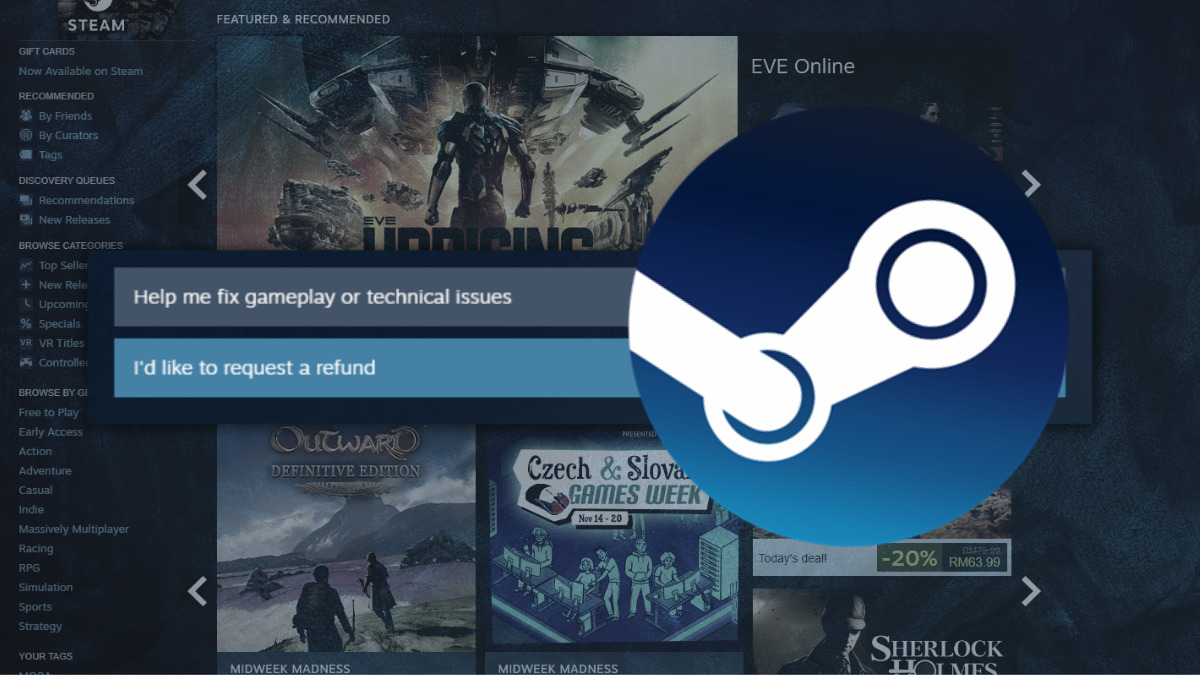
Task: Click the EVE Uprising featured banner
Action: [470, 140]
